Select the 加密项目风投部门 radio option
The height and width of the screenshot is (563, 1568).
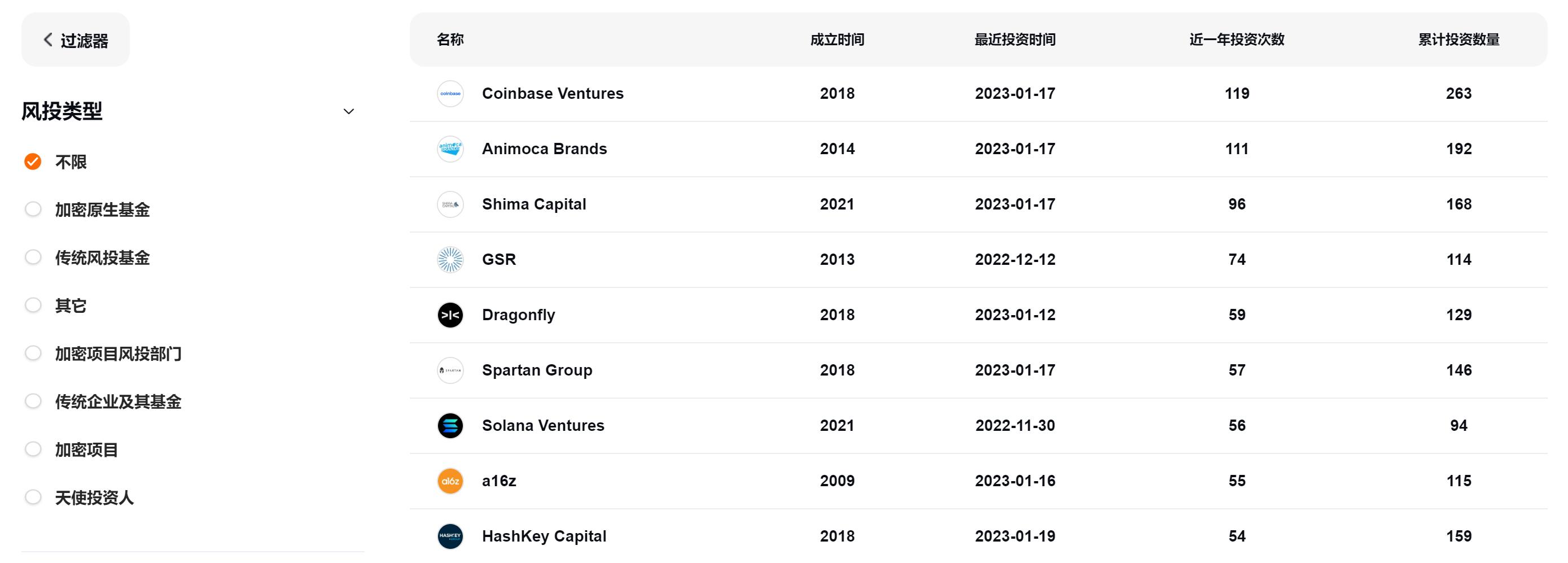[33, 353]
